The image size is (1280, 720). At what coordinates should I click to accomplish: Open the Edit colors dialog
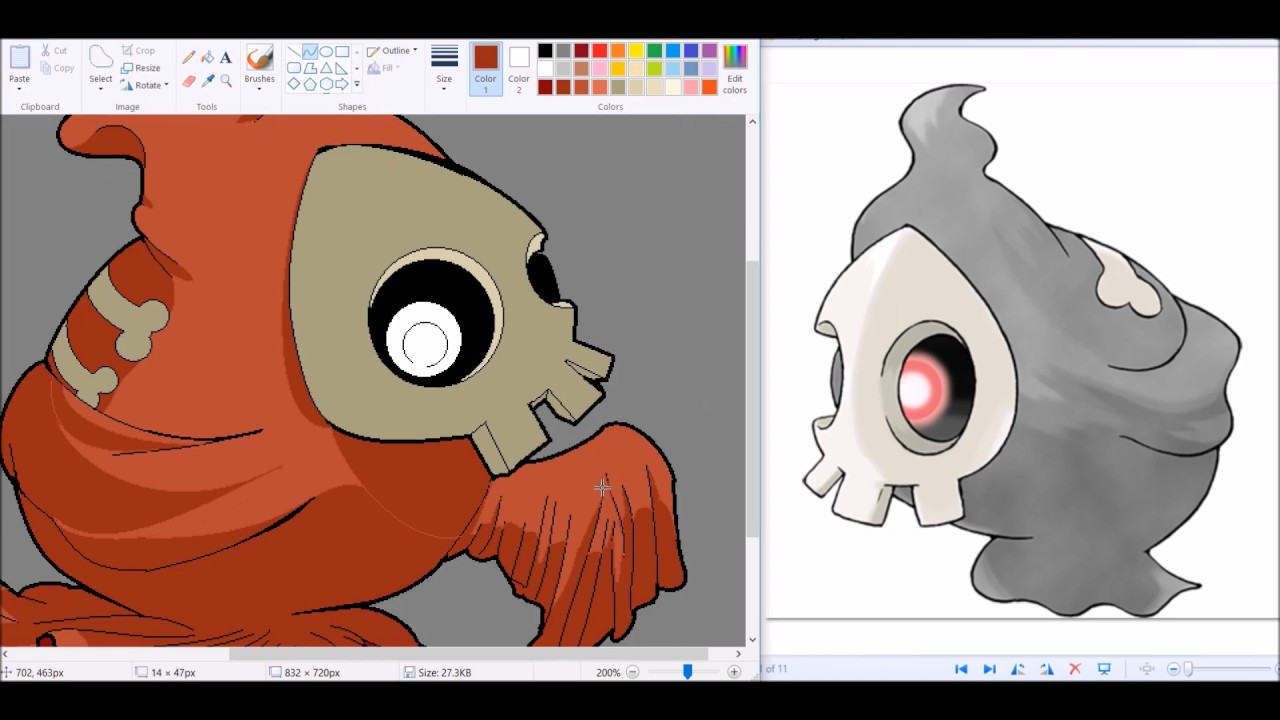tap(735, 69)
